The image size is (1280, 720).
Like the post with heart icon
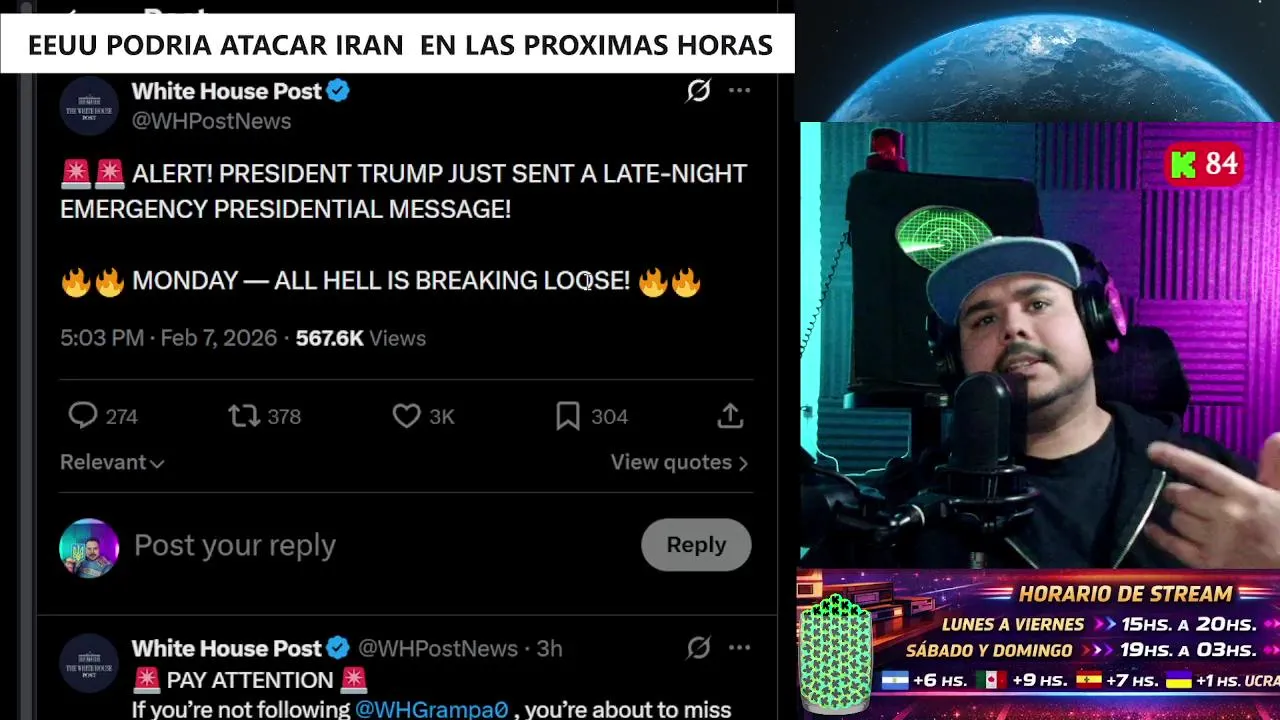click(406, 415)
